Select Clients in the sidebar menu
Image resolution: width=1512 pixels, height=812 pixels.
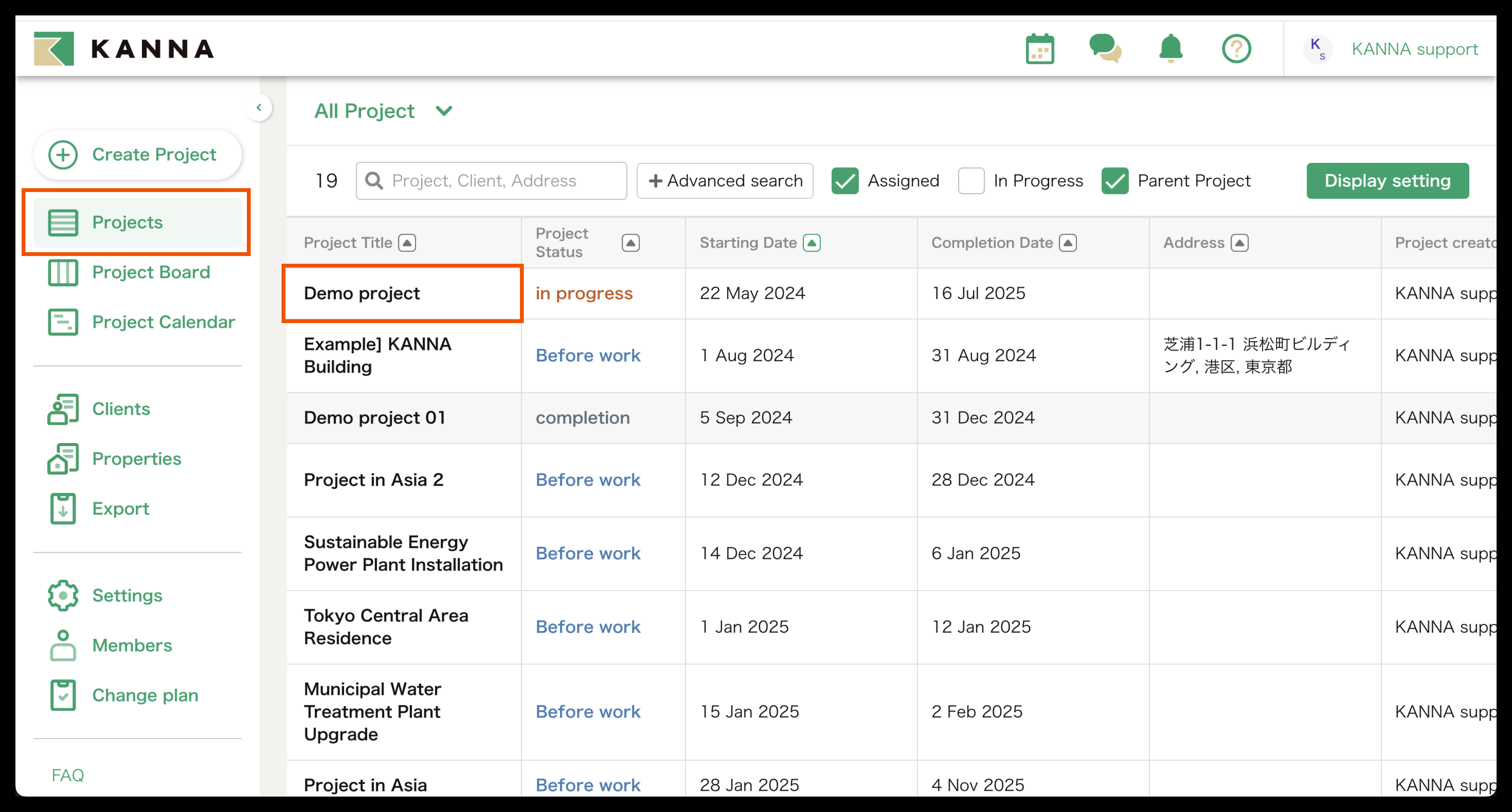coord(120,409)
